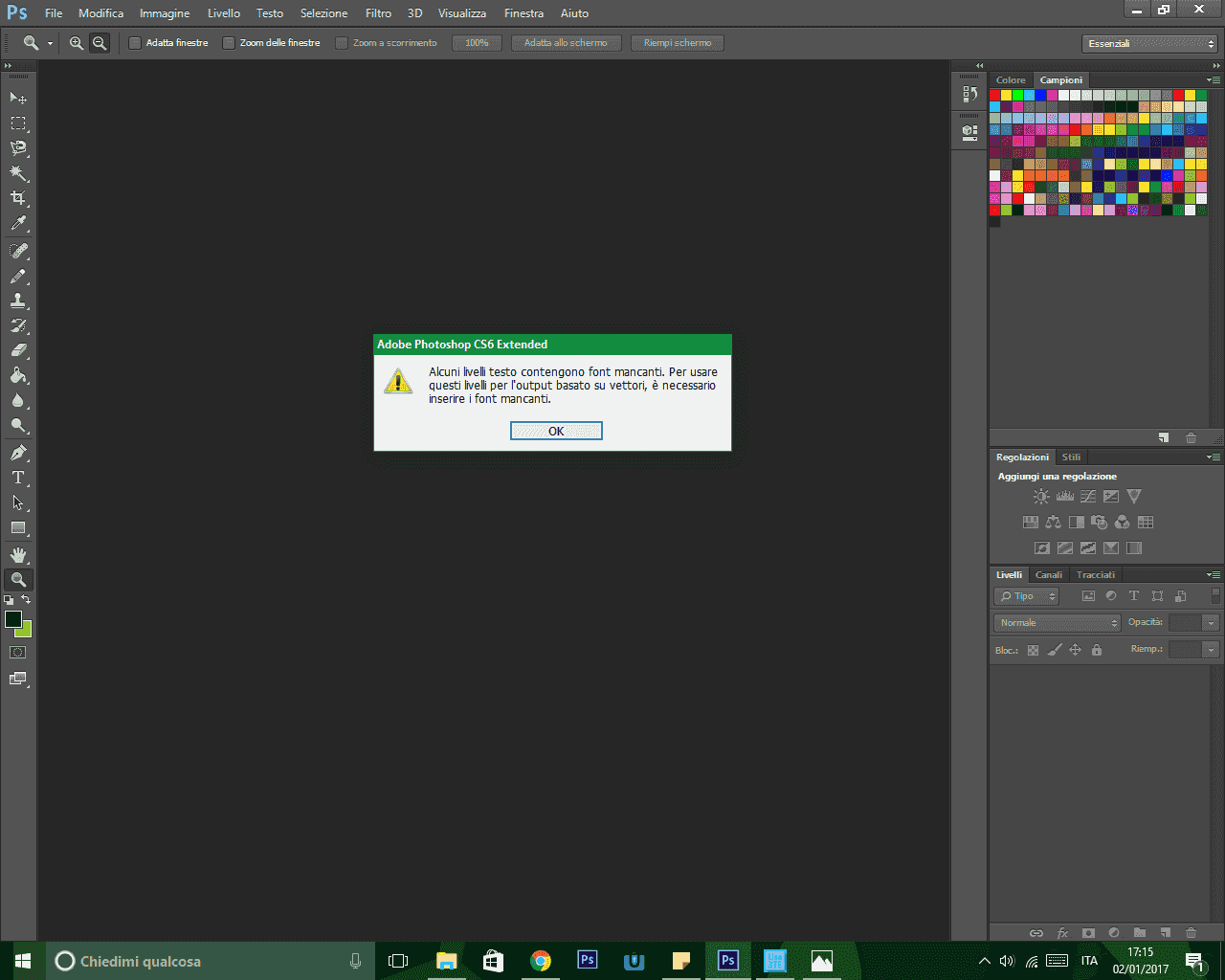Viewport: 1225px width, 980px height.
Task: Open the History panel icon
Action: point(969,94)
